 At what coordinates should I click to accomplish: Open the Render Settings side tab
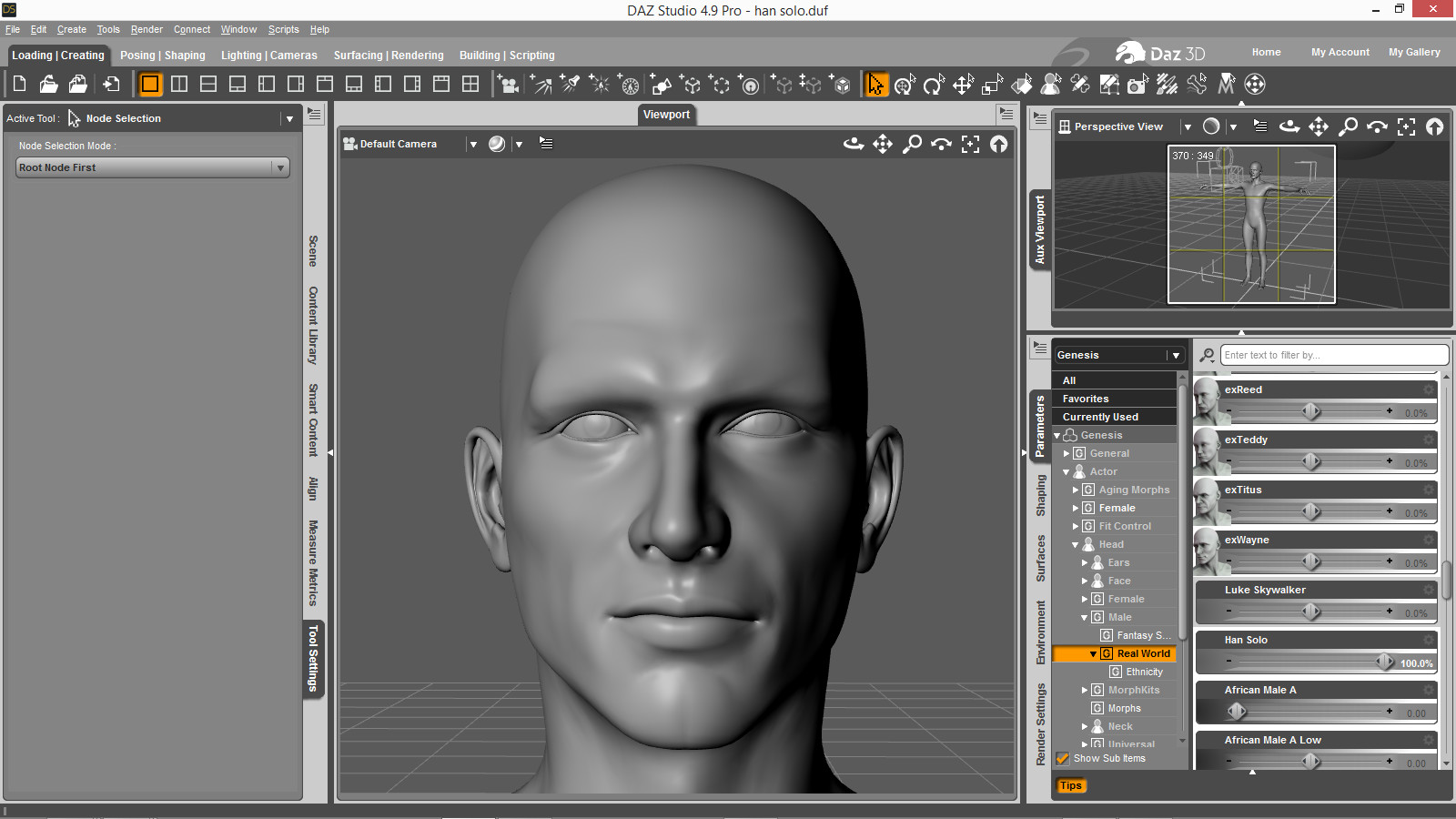click(x=1041, y=724)
